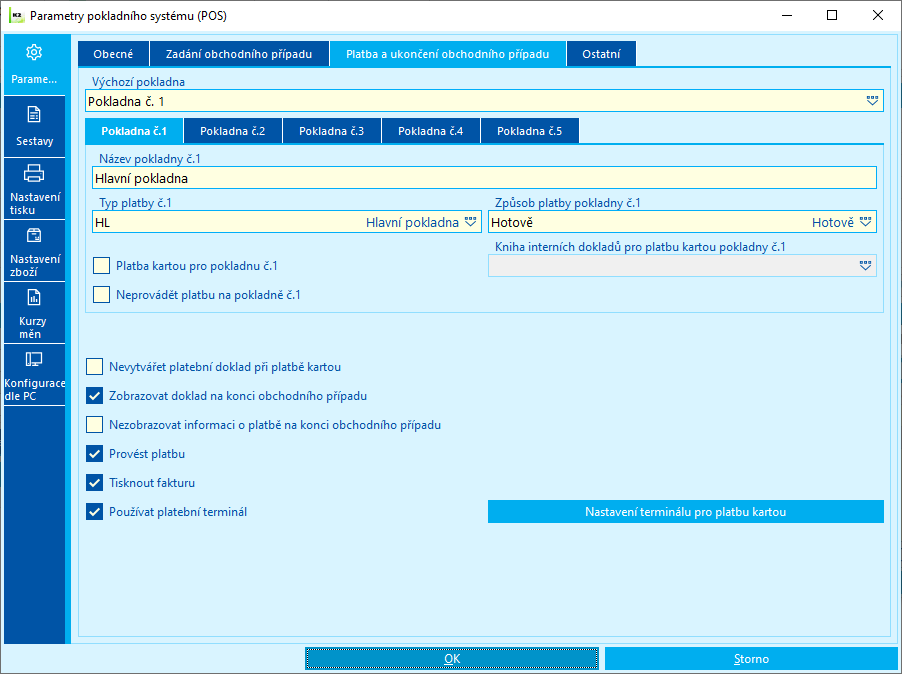
Task: Toggle Nezobrazovat informaci o platbě checkbox
Action: pos(94,425)
